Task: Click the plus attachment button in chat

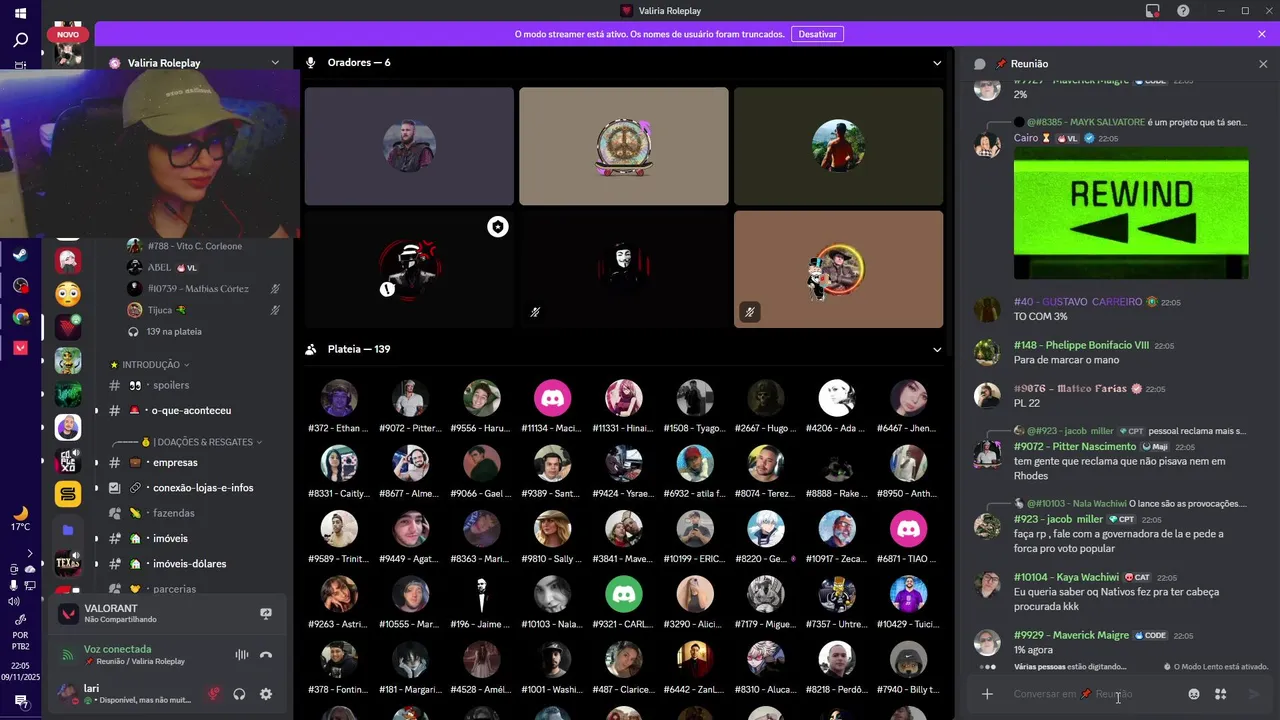Action: (987, 694)
